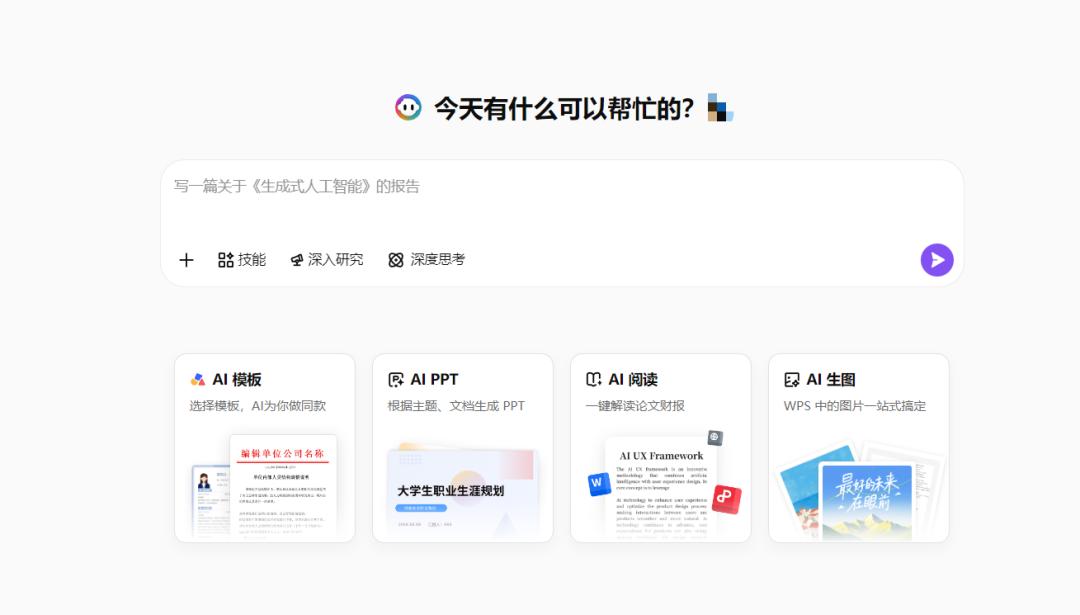Select the 根据主题、文档生成 PPT description

point(456,406)
